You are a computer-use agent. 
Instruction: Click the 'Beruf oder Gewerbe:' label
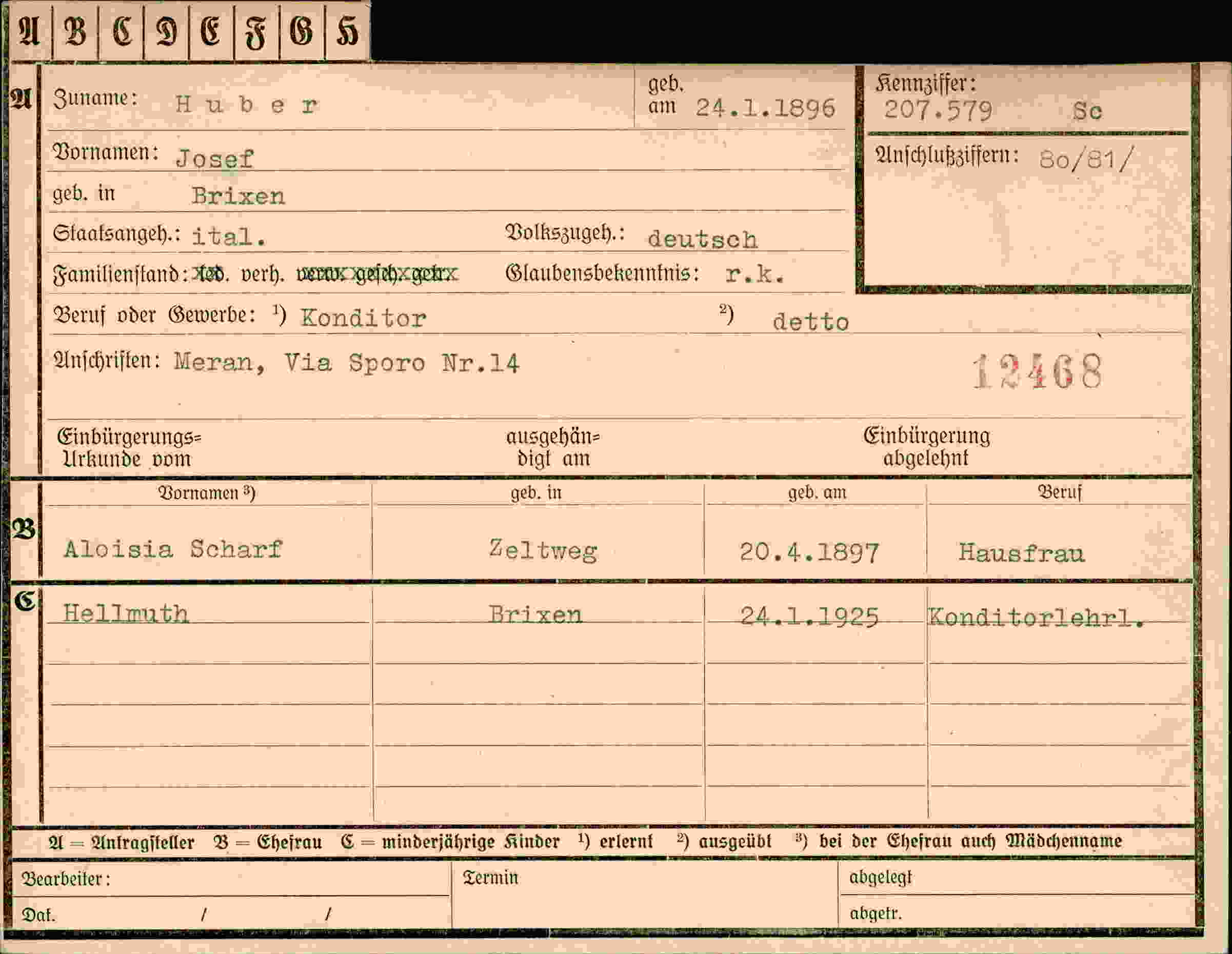[154, 315]
